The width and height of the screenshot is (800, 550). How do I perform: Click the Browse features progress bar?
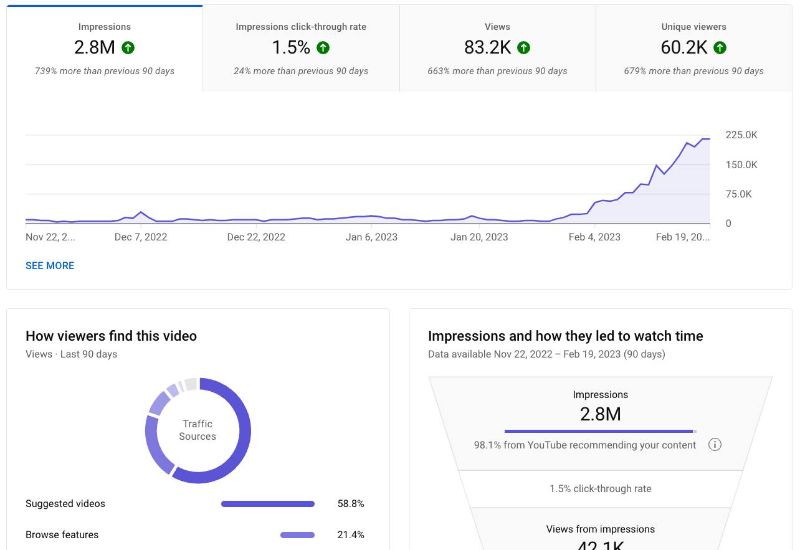click(297, 535)
